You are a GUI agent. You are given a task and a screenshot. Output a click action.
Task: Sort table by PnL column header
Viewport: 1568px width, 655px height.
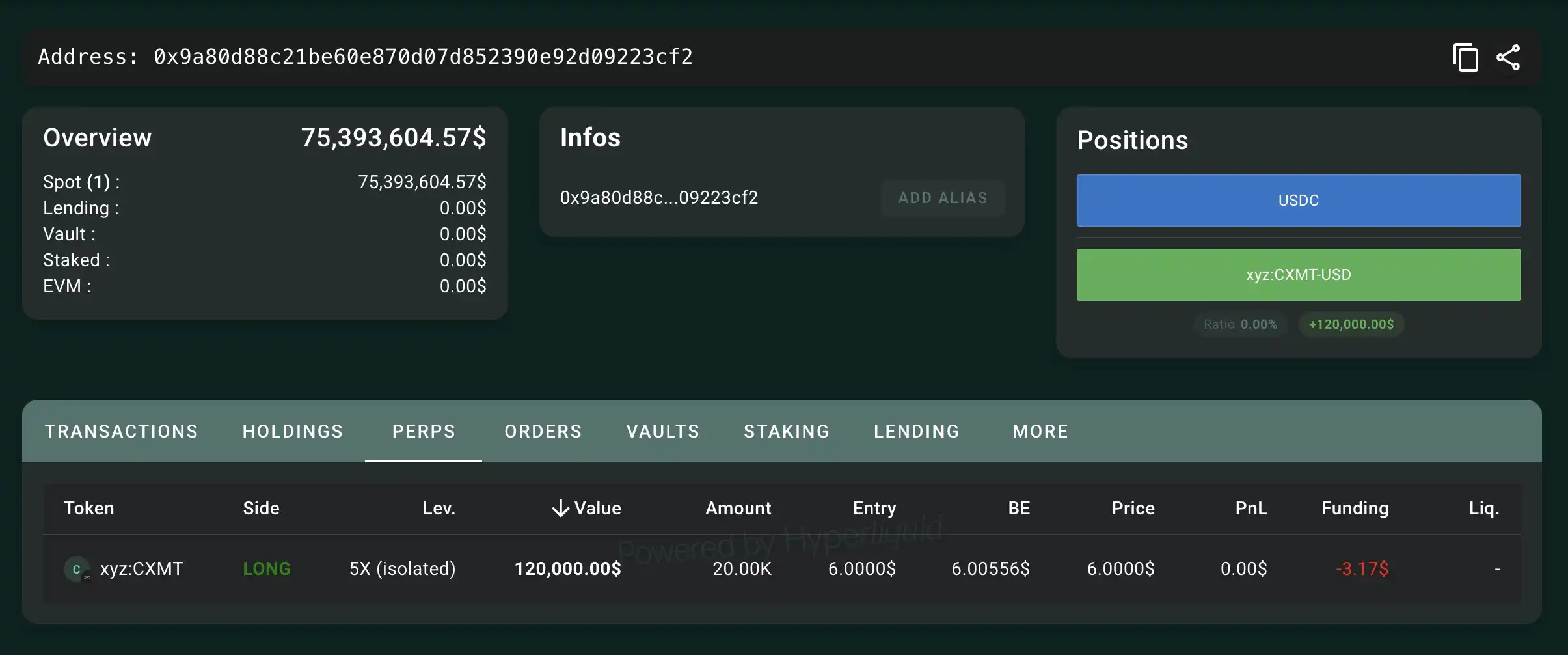[x=1251, y=509]
